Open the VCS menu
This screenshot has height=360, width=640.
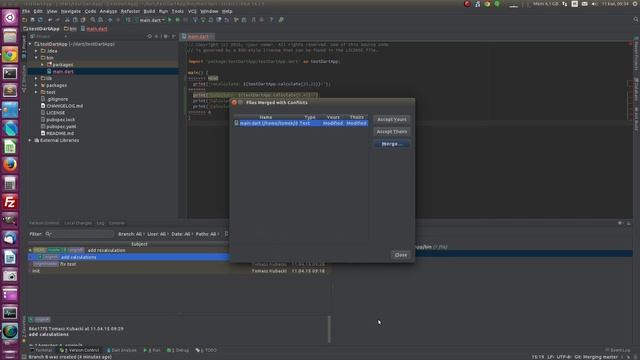[192, 11]
